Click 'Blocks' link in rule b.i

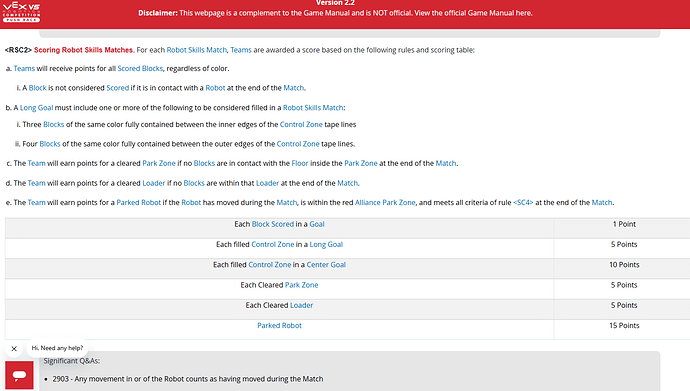click(54, 124)
